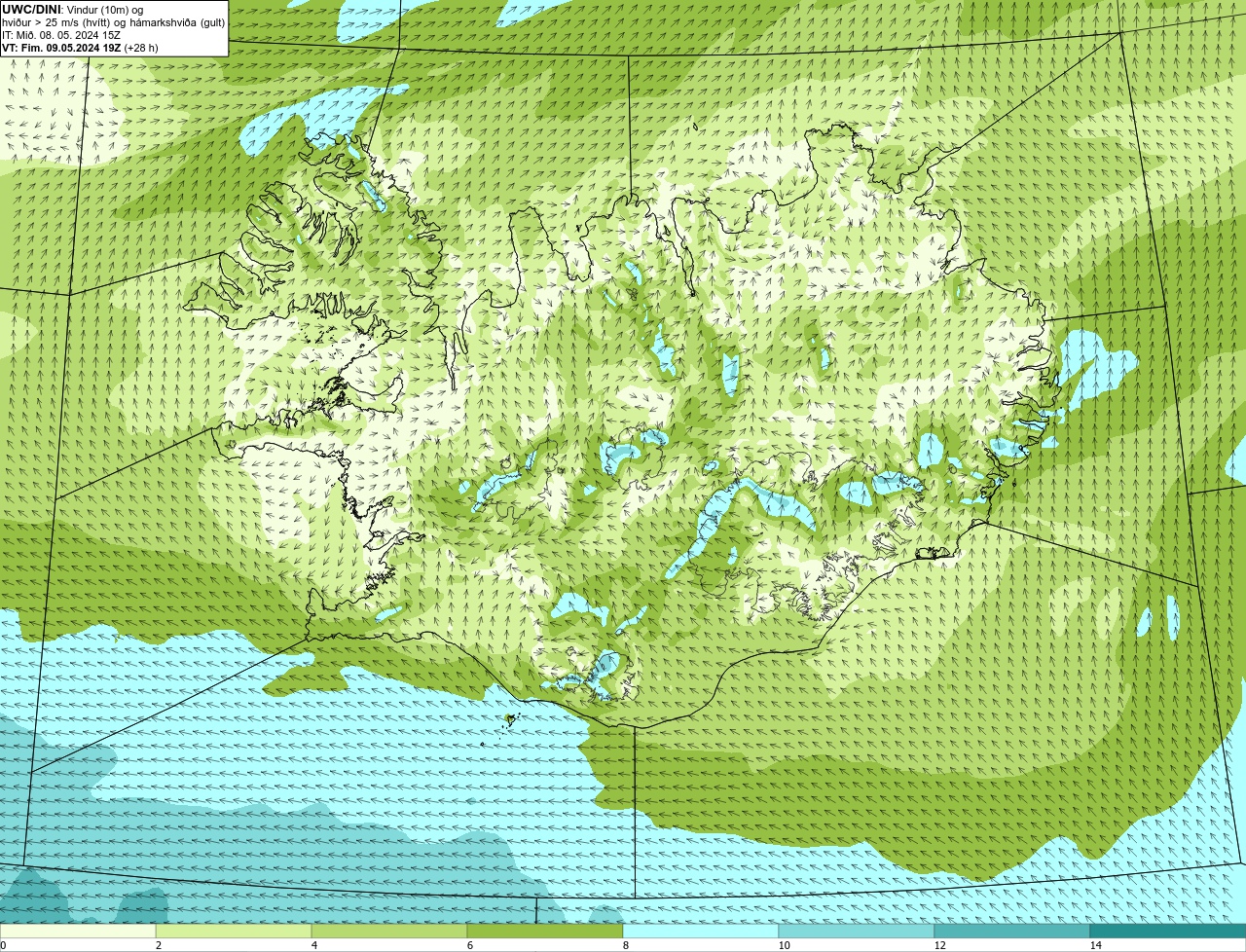
Task: Click the 4–6 legend color swatch
Action: [x=389, y=932]
